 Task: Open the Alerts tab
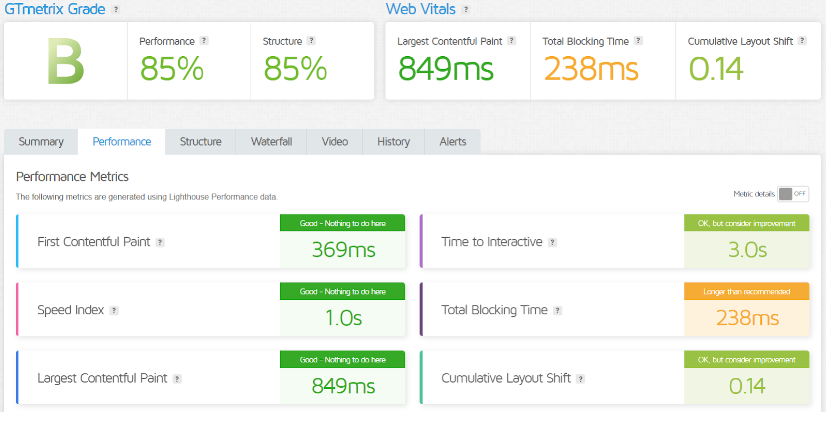coord(453,141)
